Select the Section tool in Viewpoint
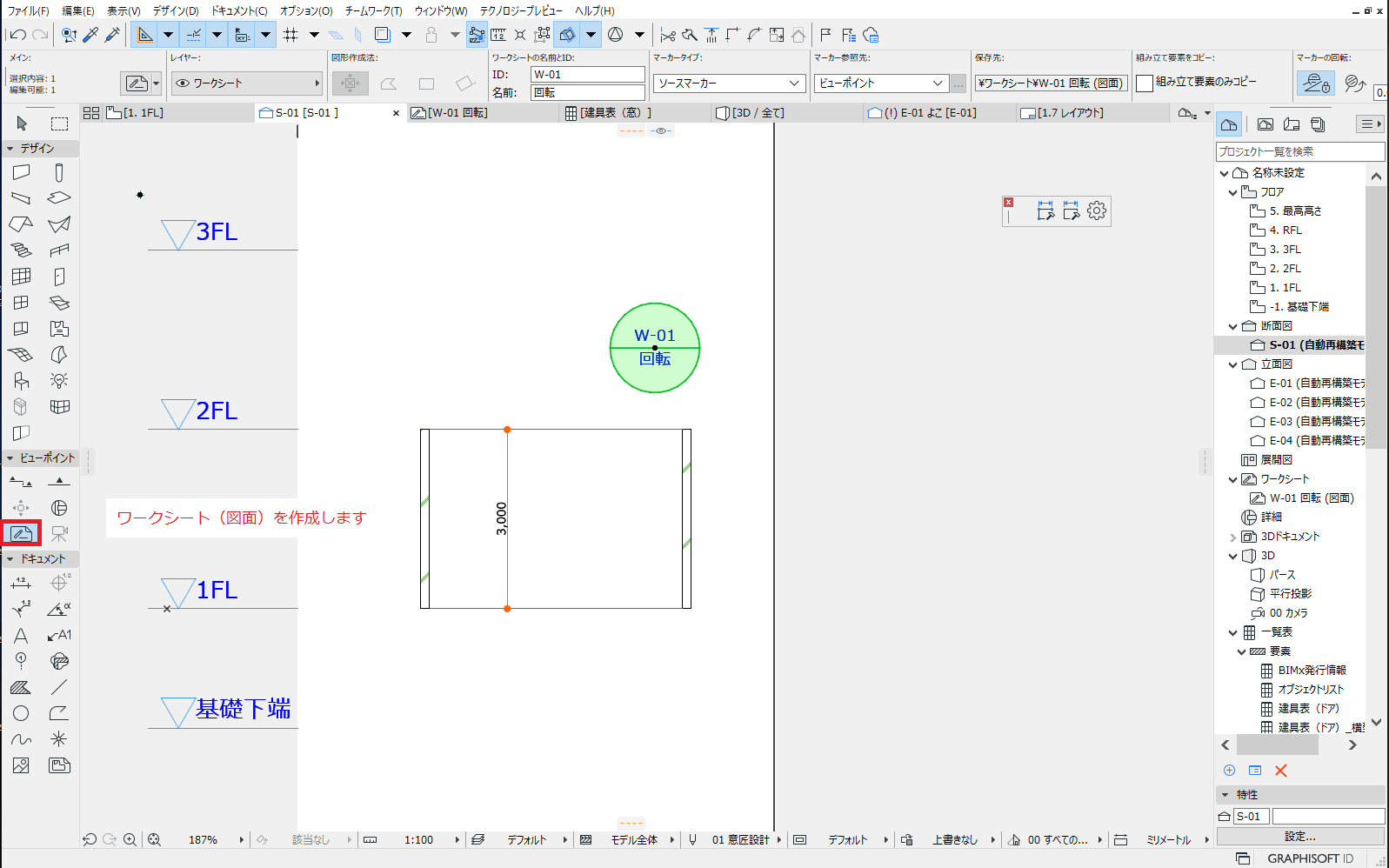 22,482
